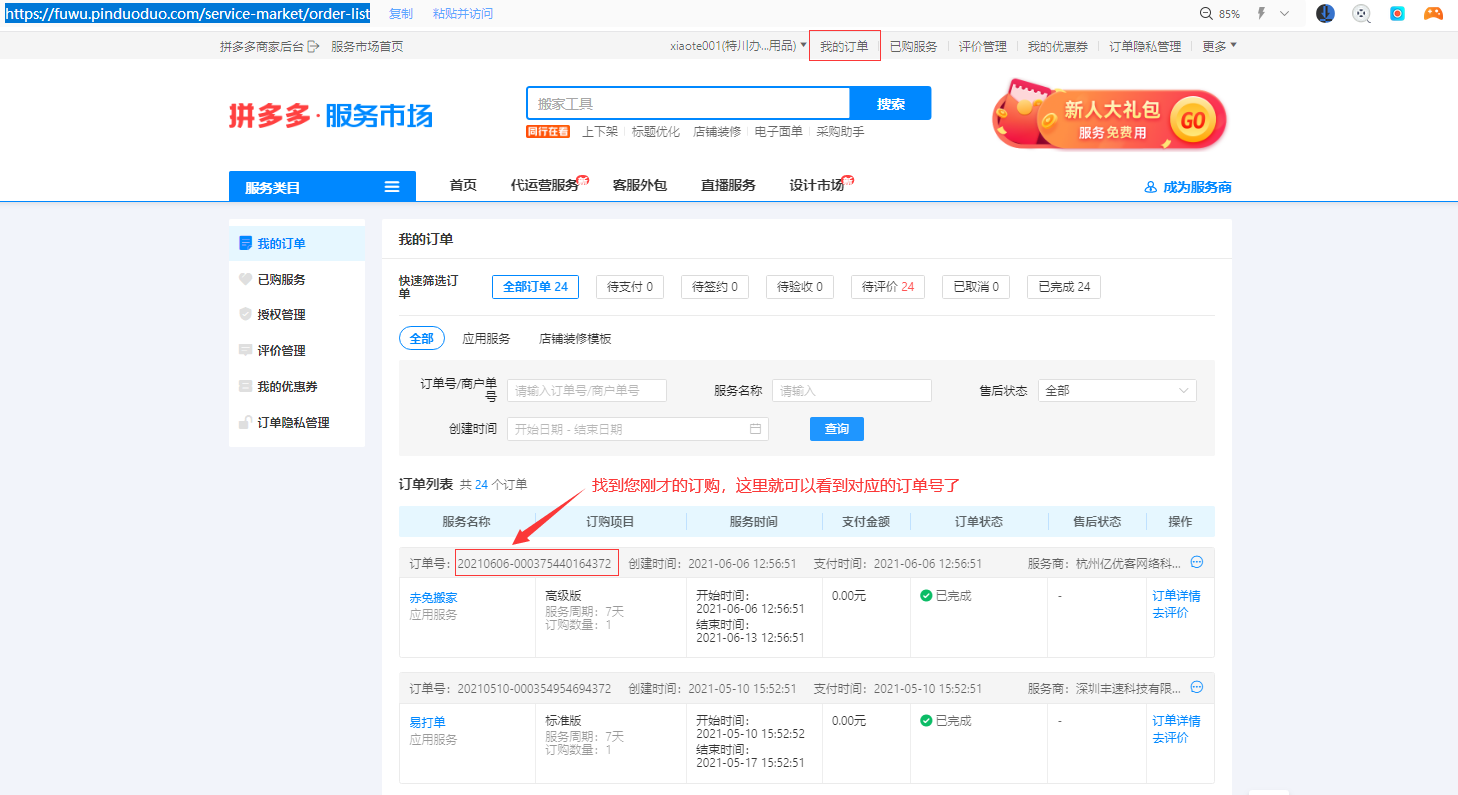1458x795 pixels.
Task: Open the 代运营服务 nav tab
Action: [545, 185]
